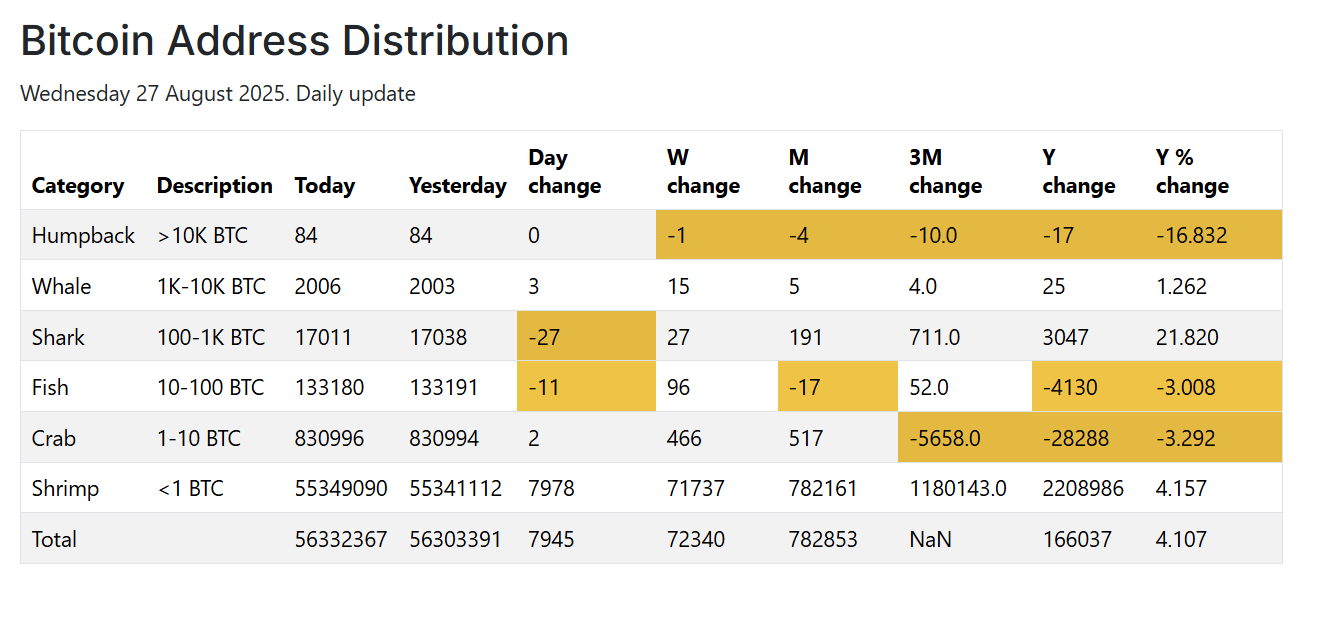
Task: Select the Shrimp today value 55349090
Action: point(340,489)
